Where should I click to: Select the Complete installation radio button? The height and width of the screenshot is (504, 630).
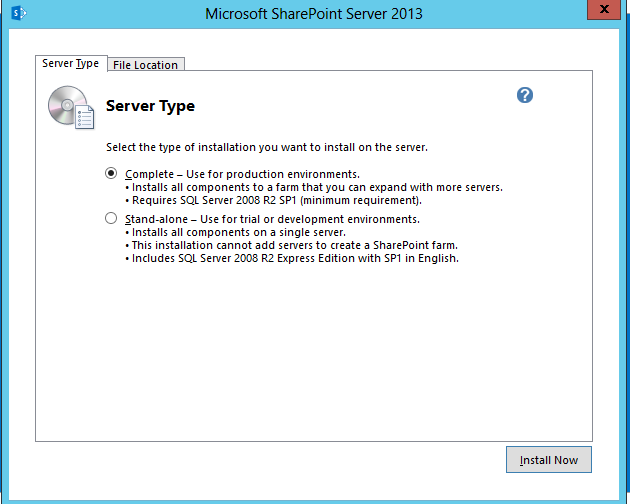[111, 173]
